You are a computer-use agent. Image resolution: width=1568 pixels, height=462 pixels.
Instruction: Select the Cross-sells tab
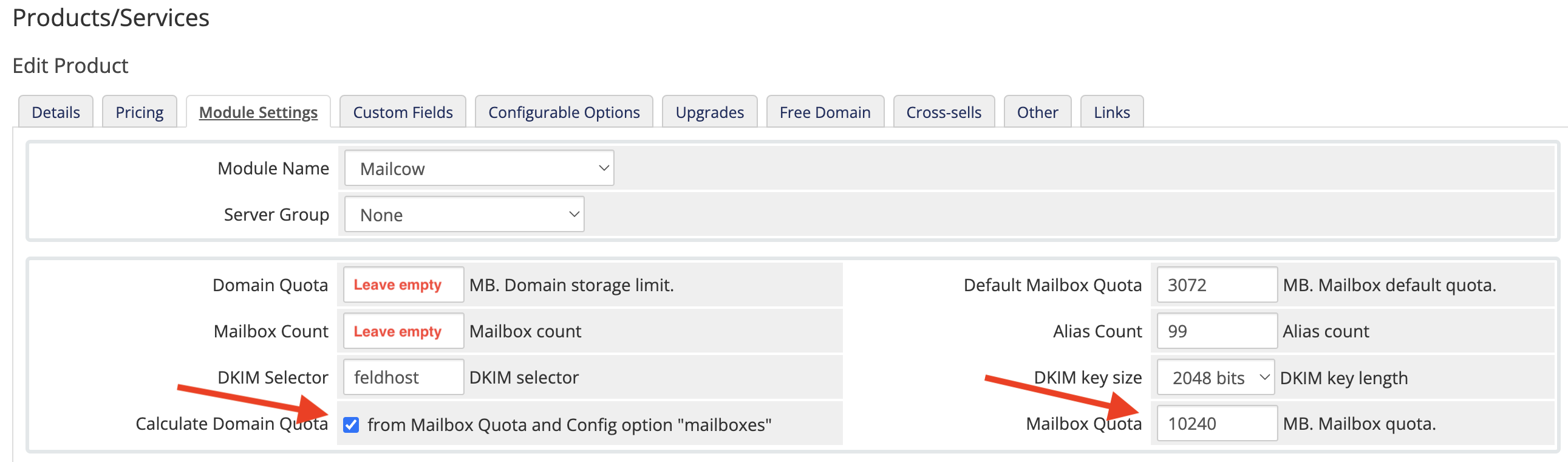944,112
